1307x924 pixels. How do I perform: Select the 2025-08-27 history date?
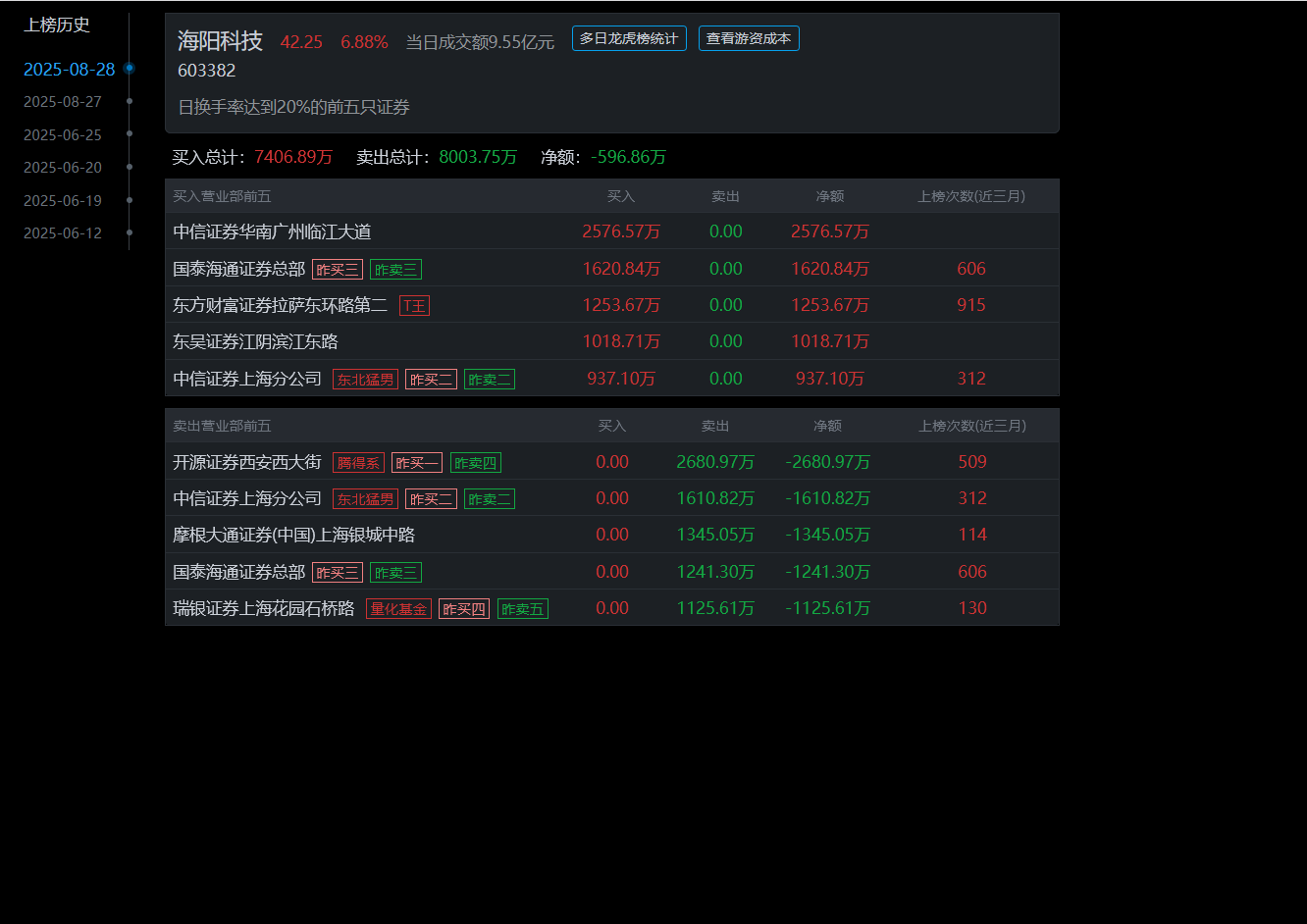[x=63, y=102]
